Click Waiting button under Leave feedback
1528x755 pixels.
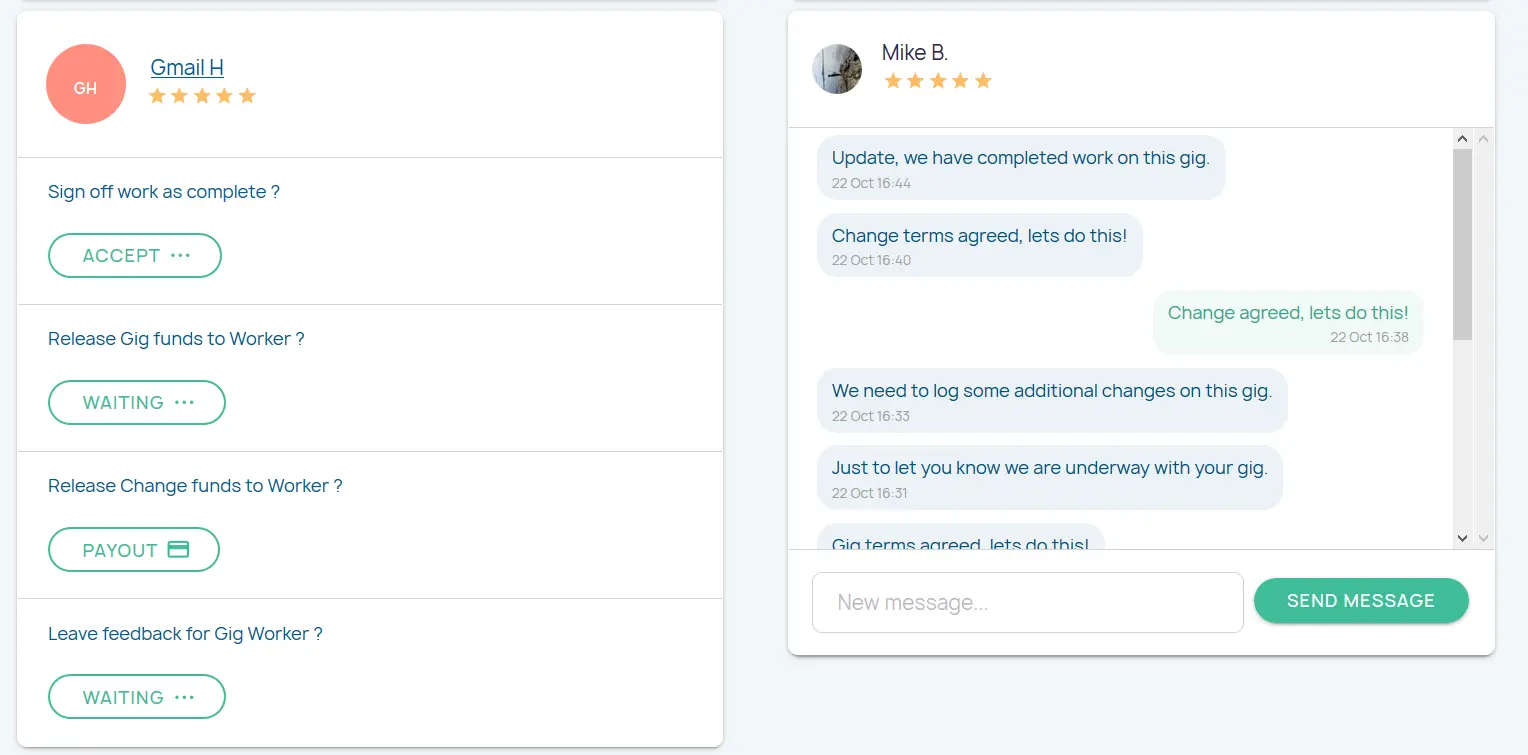pyautogui.click(x=136, y=697)
